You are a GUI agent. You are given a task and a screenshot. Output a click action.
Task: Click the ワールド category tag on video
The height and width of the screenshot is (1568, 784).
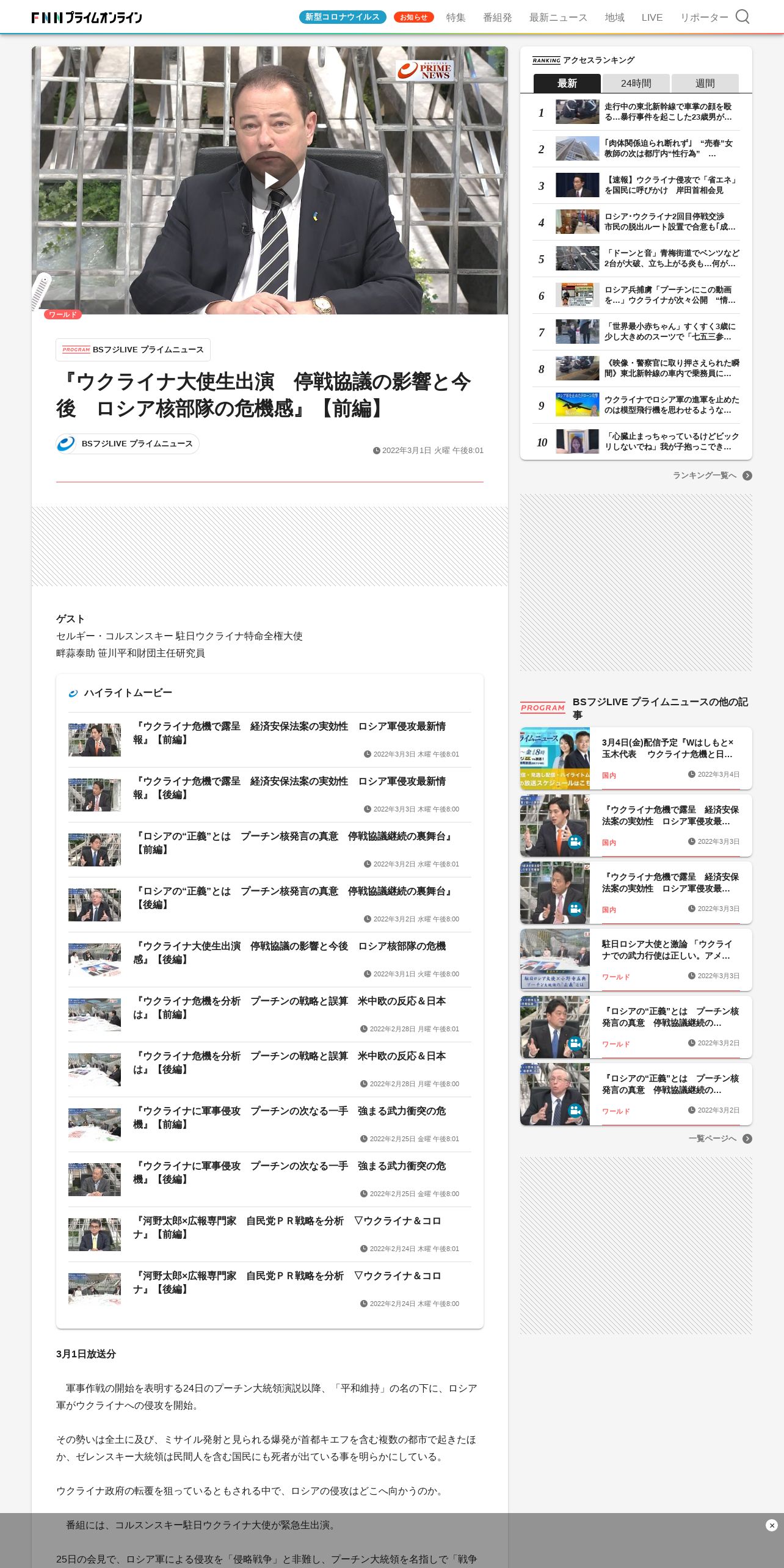[63, 314]
